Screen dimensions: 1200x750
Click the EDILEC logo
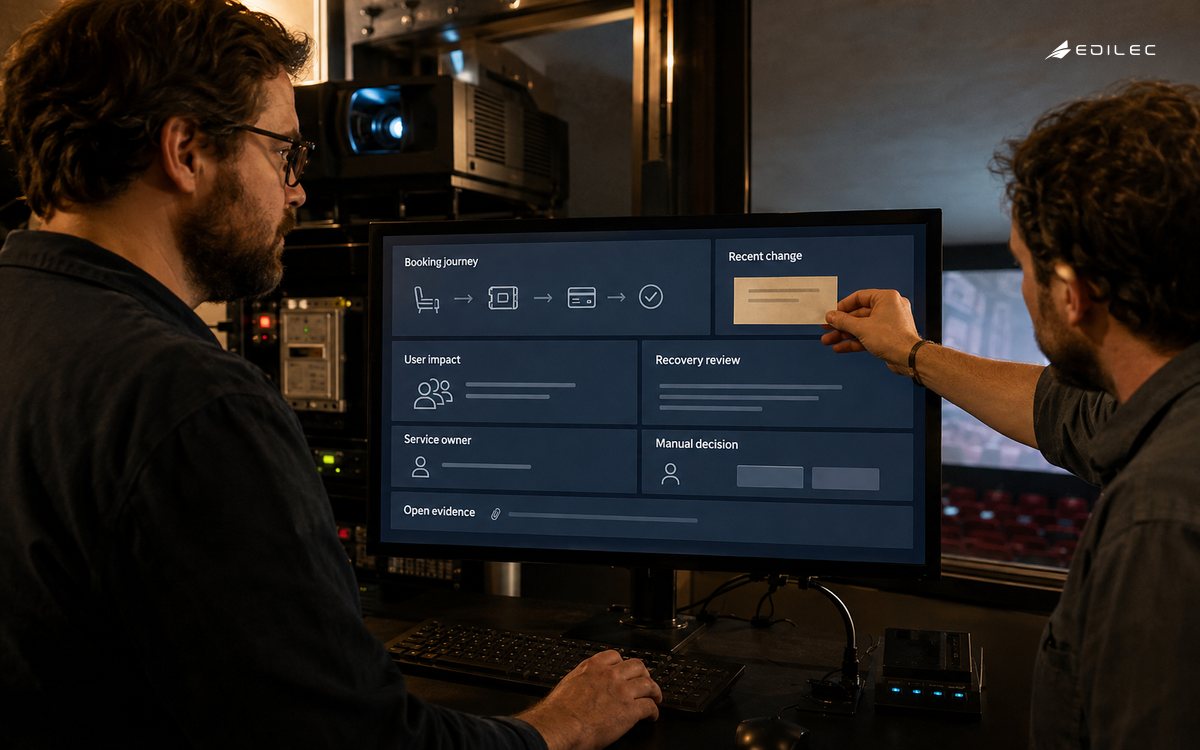pyautogui.click(x=1101, y=50)
